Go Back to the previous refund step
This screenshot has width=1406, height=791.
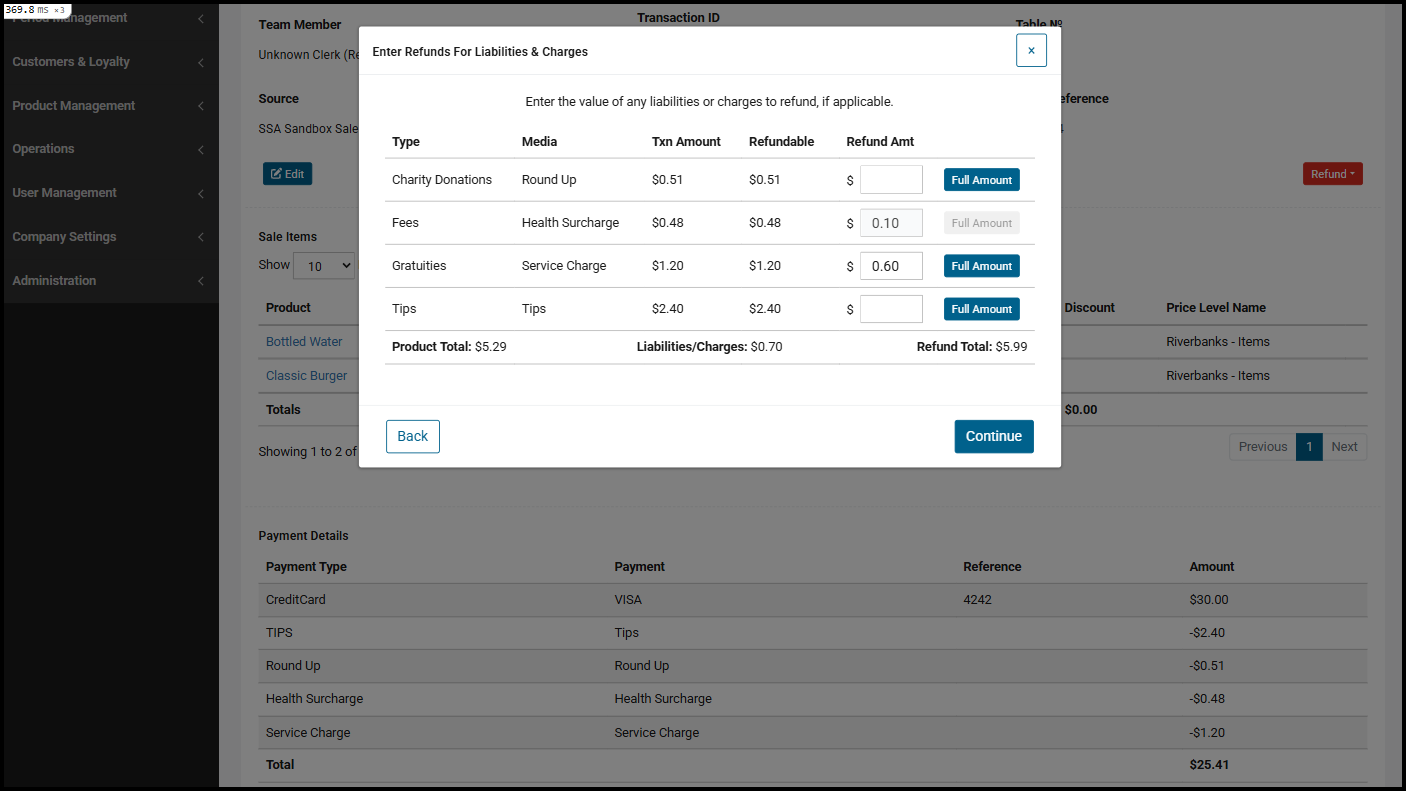(412, 436)
